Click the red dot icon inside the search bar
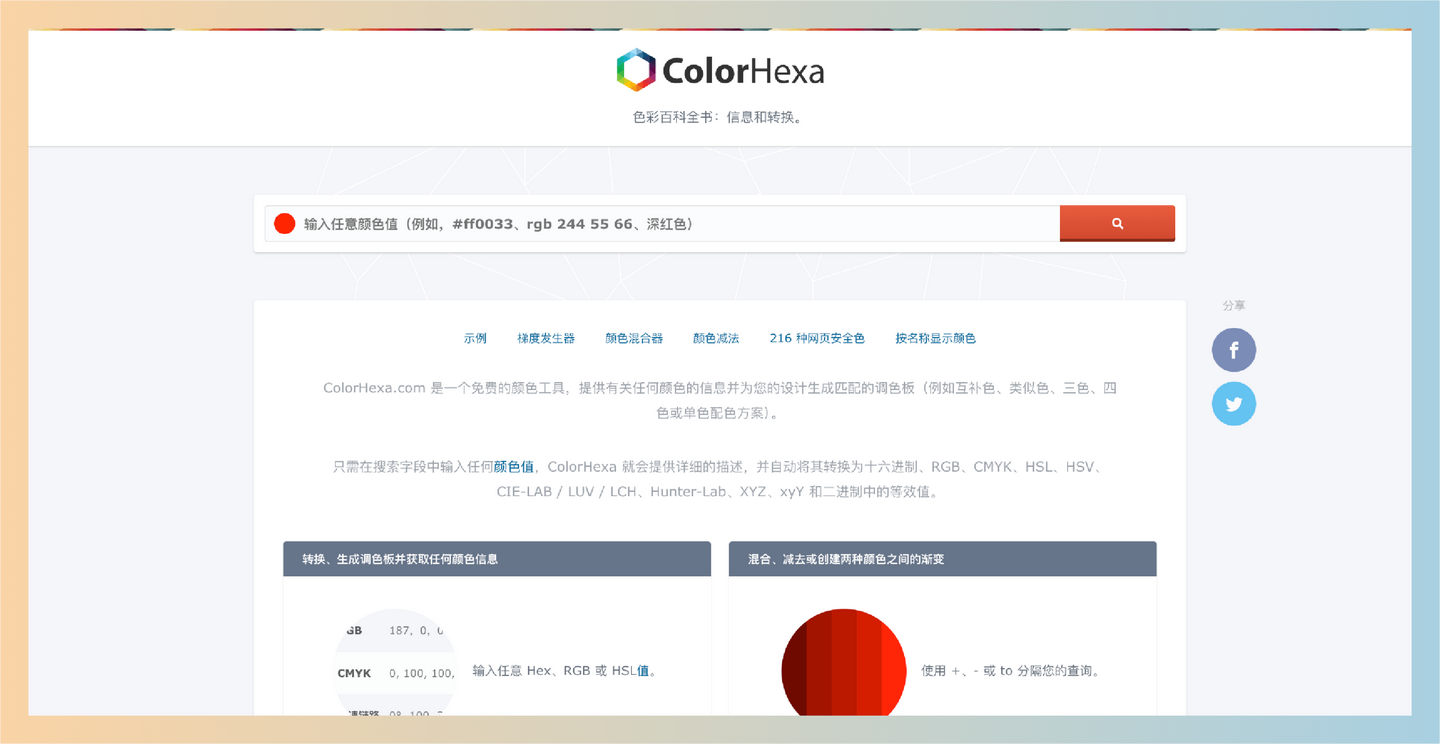This screenshot has height=744, width=1440. coord(283,223)
